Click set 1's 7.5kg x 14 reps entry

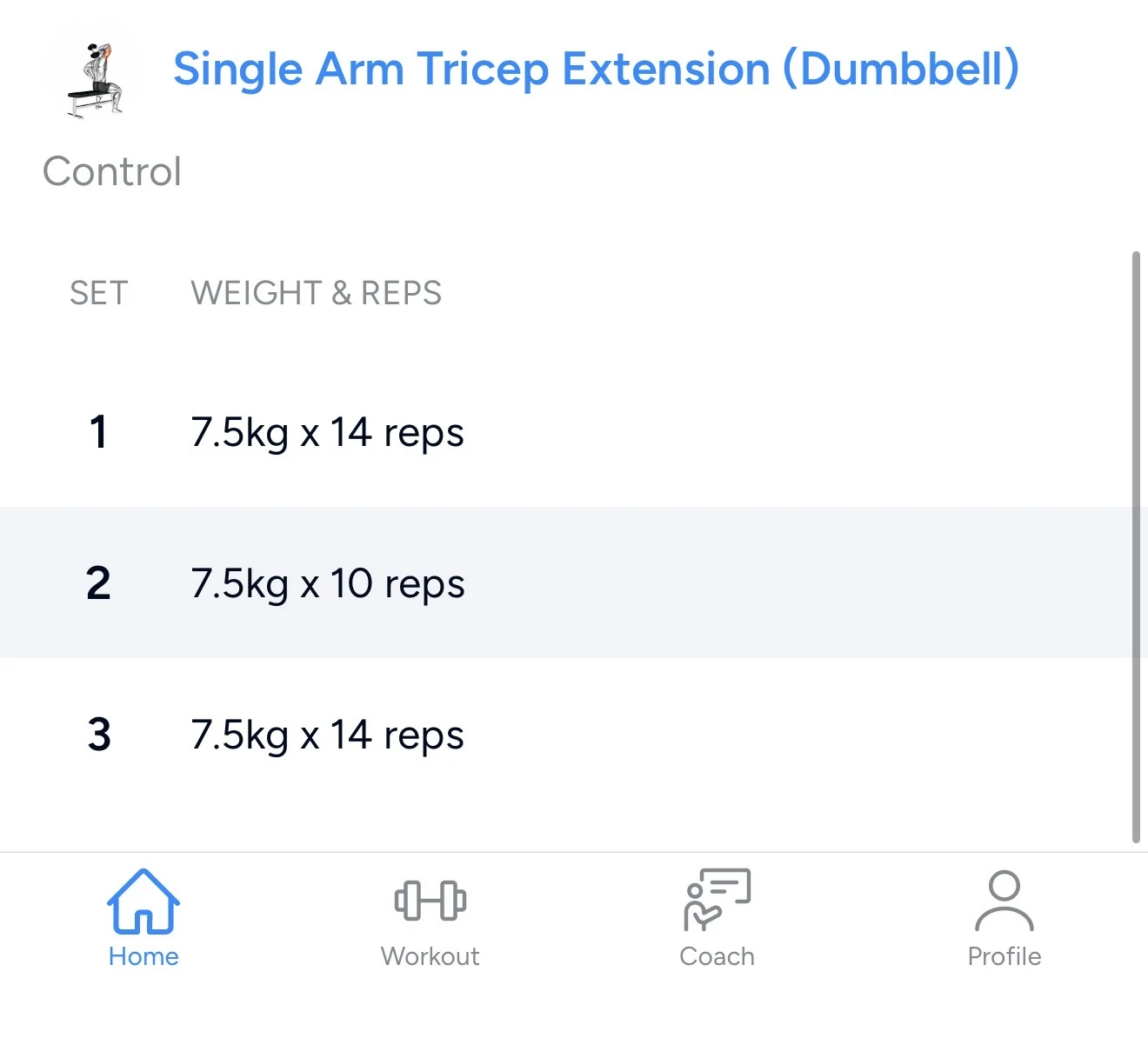click(327, 432)
